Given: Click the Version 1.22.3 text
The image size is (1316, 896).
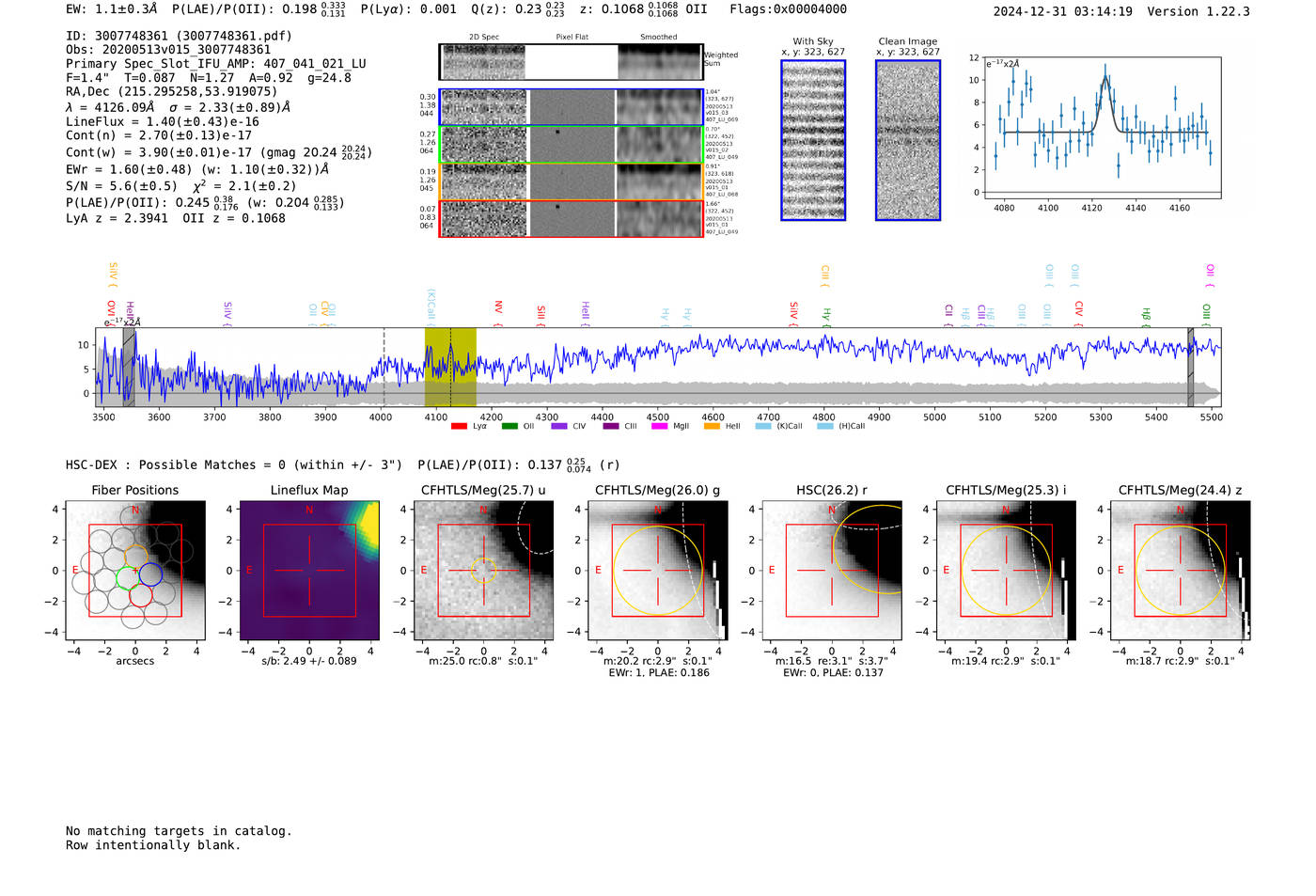Looking at the screenshot, I should pos(1198,11).
